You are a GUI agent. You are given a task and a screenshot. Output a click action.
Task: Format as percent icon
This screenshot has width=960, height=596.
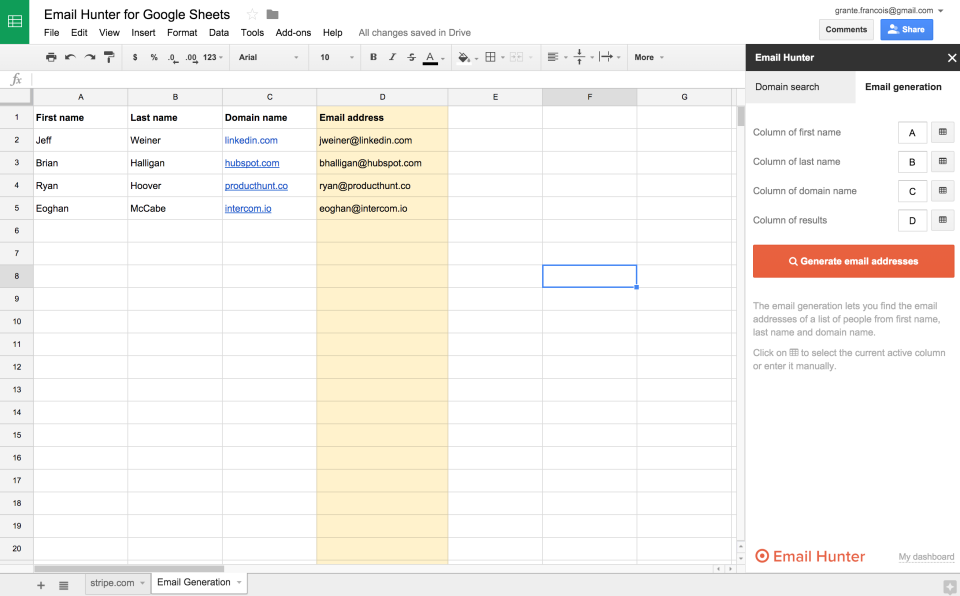click(x=154, y=57)
